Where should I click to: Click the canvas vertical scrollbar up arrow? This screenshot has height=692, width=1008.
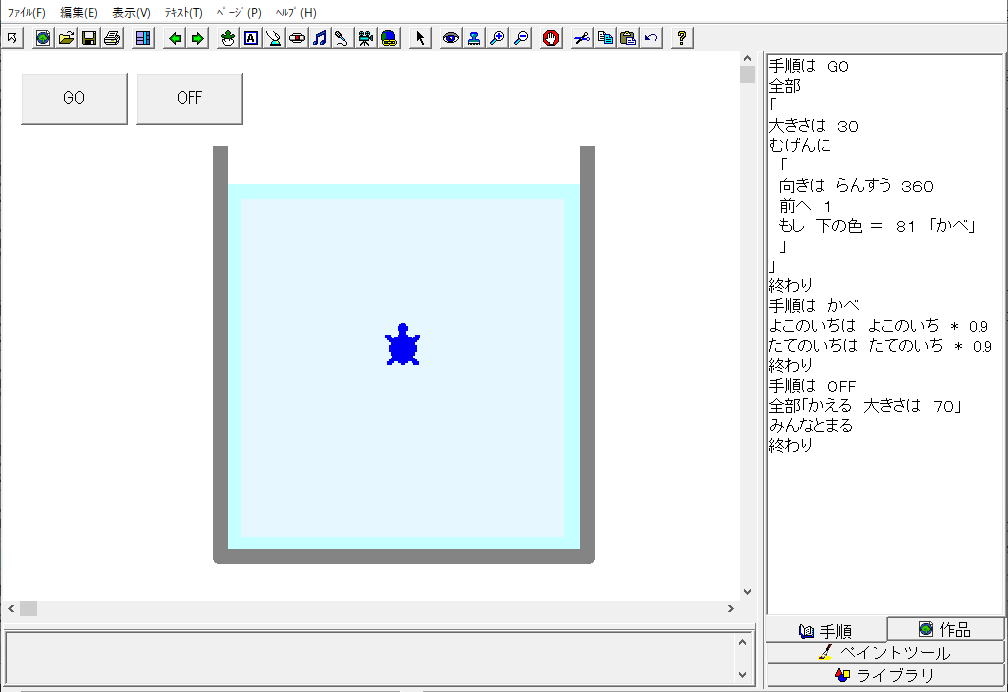747,59
